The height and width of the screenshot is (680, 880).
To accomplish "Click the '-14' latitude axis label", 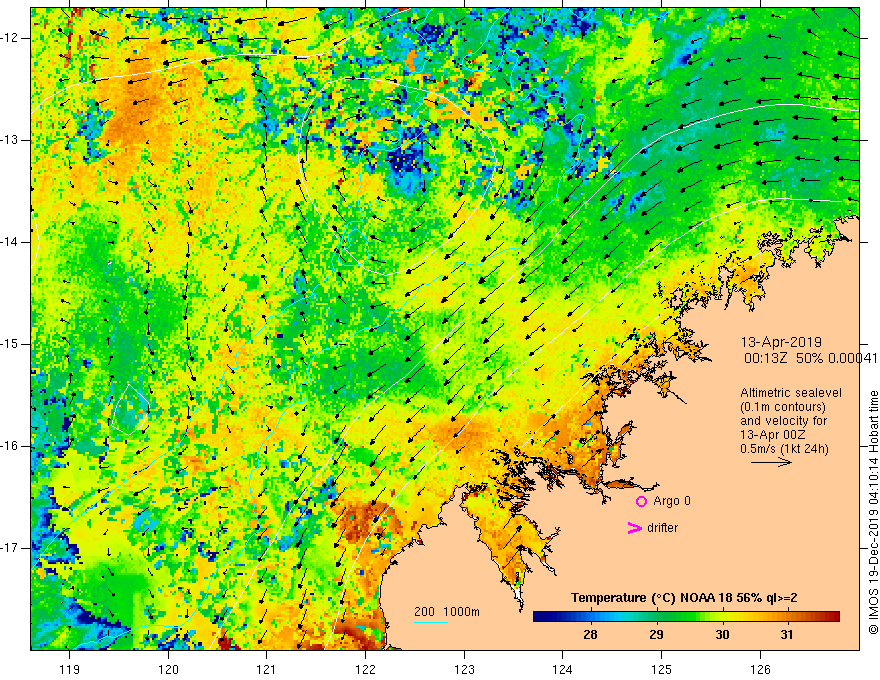I will click(x=10, y=242).
